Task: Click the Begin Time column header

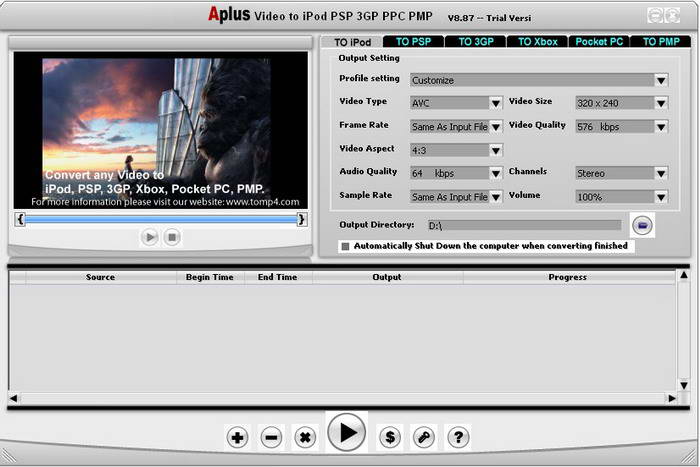Action: point(210,277)
